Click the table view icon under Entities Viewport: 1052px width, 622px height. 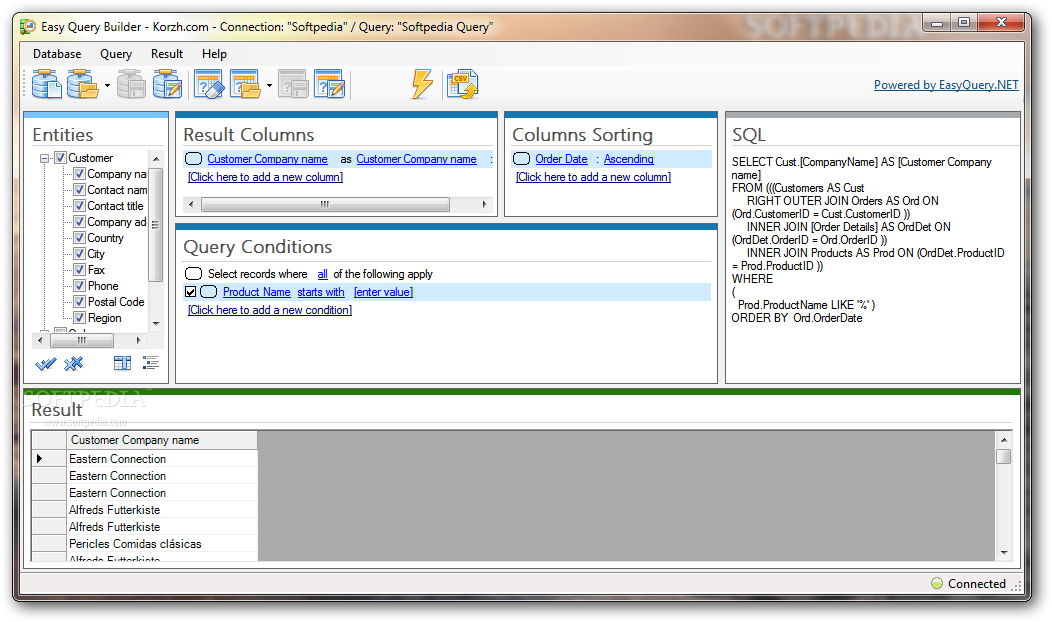point(122,363)
